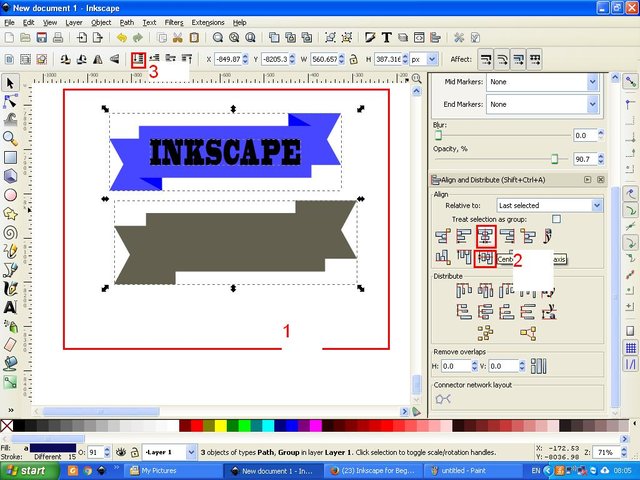Open Relative to Last selected dropdown
Image resolution: width=640 pixels, height=480 pixels.
pos(549,205)
